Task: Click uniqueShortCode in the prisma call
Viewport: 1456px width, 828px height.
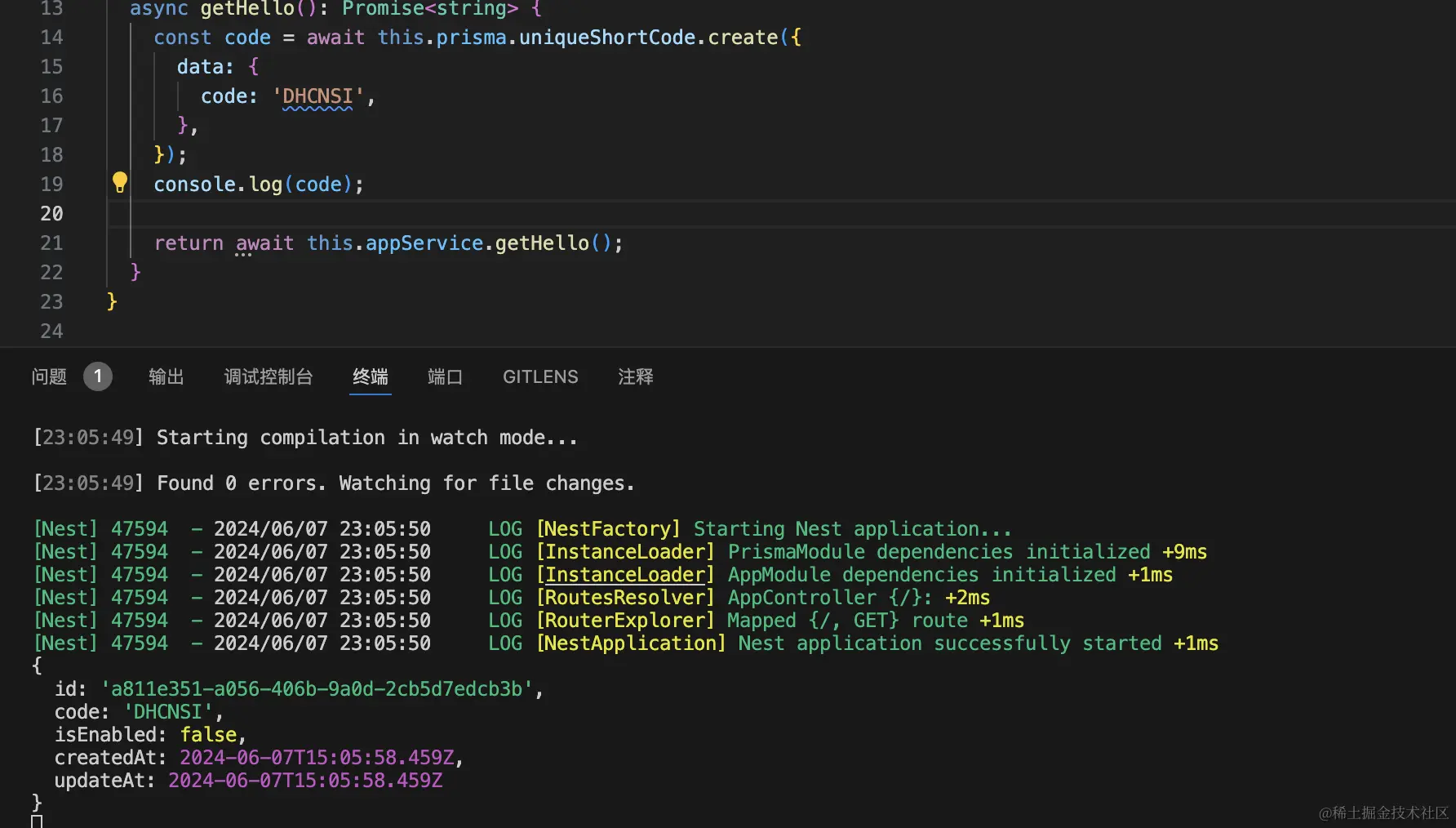Action: [x=607, y=38]
